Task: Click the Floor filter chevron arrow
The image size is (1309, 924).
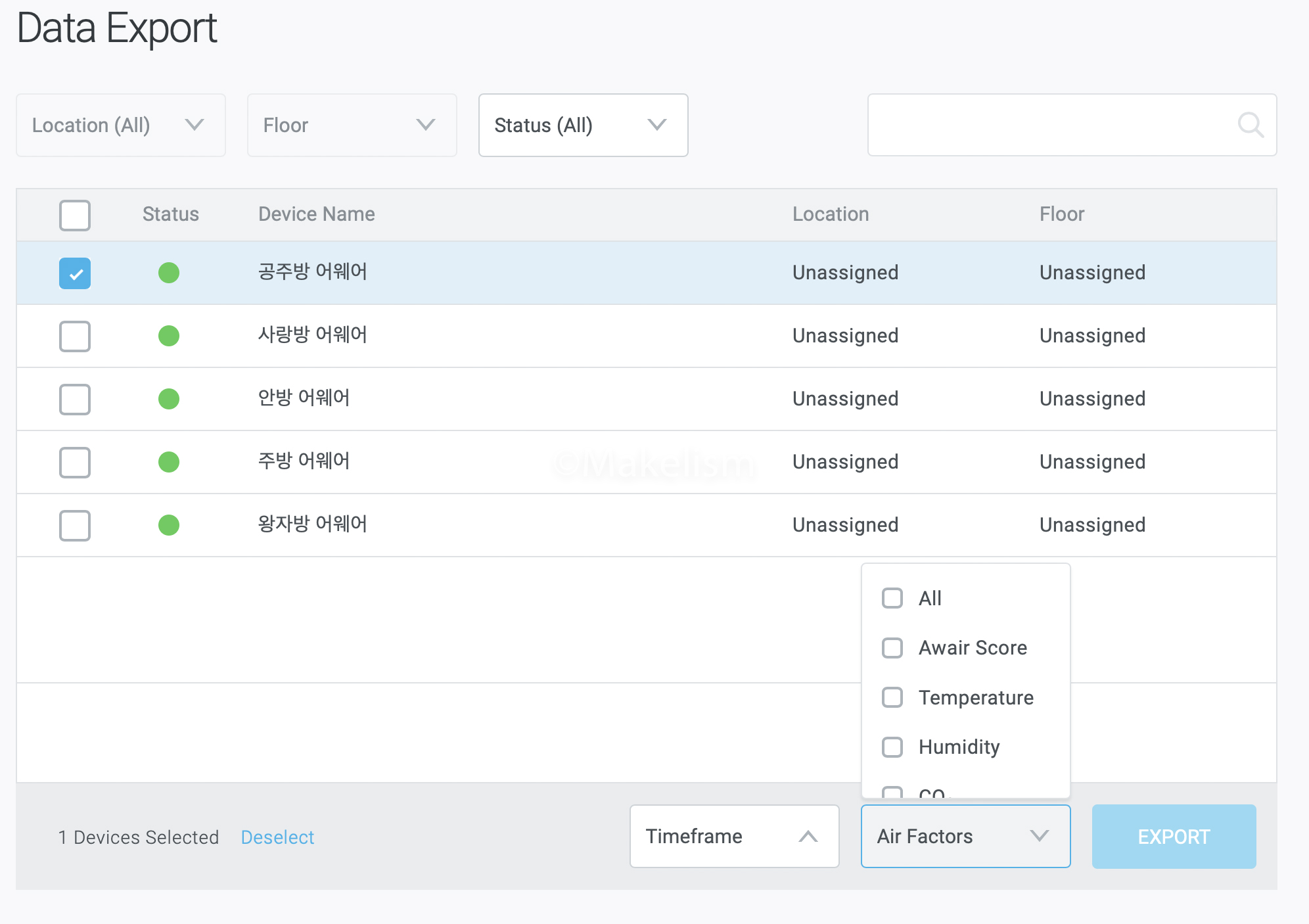Action: coord(426,125)
